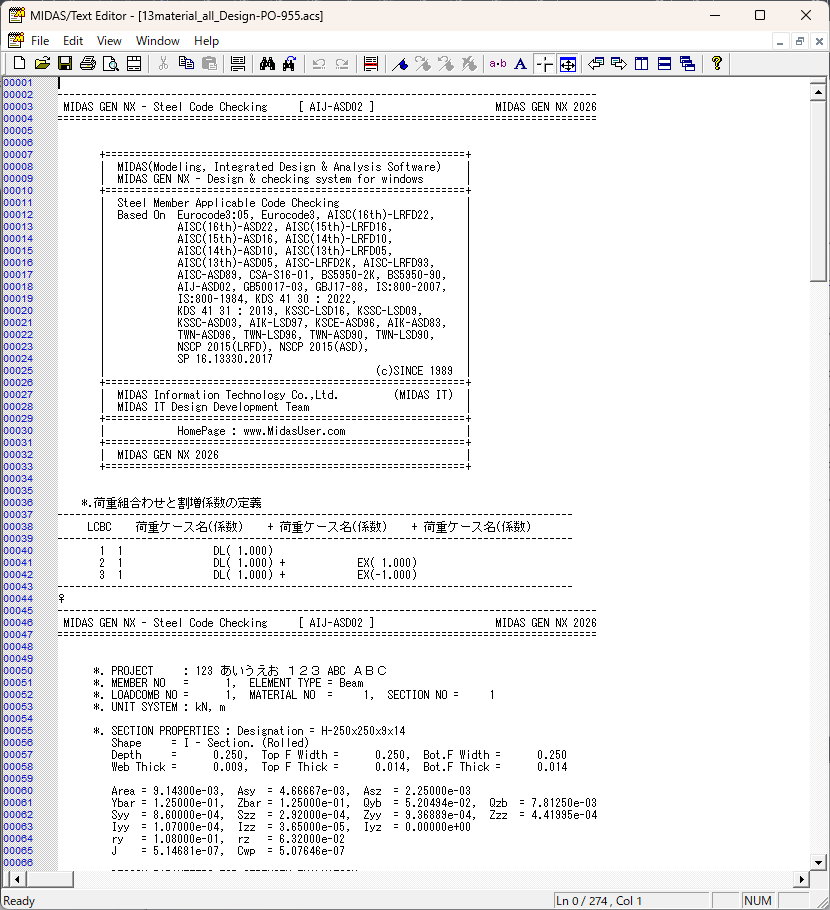Click NUM indicator in status bar
The image size is (830, 910).
(x=757, y=901)
